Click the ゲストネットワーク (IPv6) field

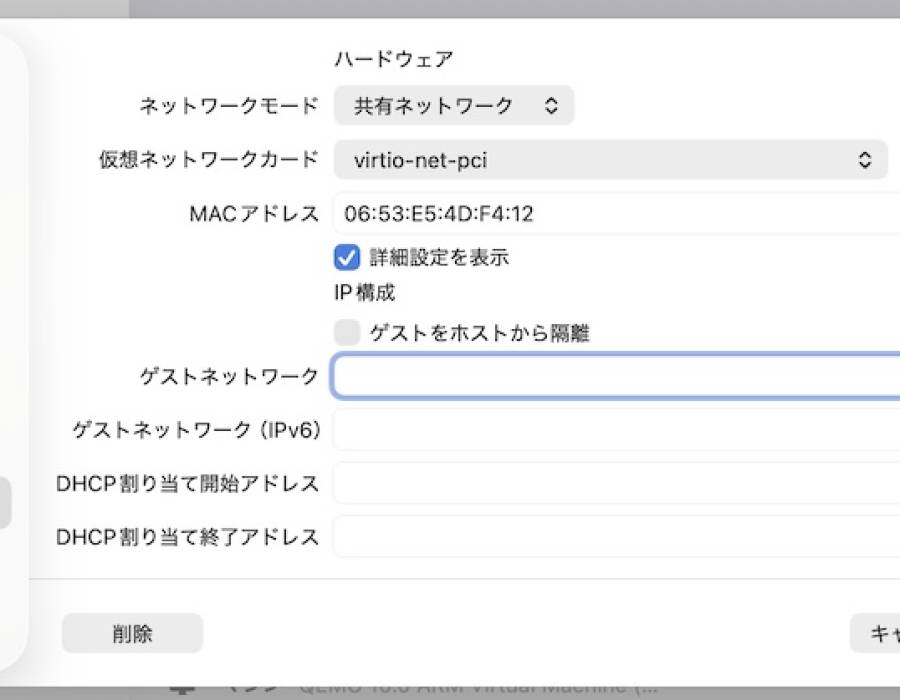coord(616,430)
